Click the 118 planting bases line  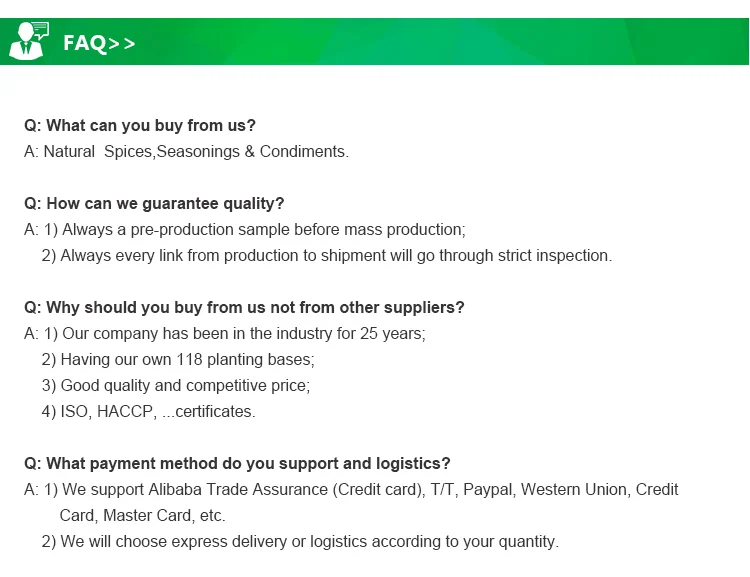pyautogui.click(x=178, y=360)
